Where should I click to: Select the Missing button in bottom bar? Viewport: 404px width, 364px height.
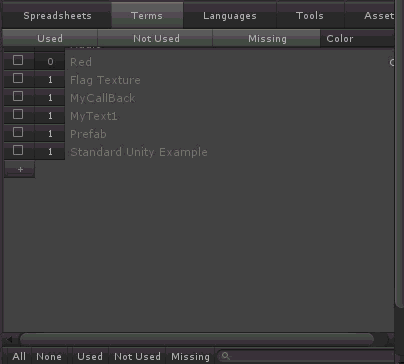coord(190,356)
